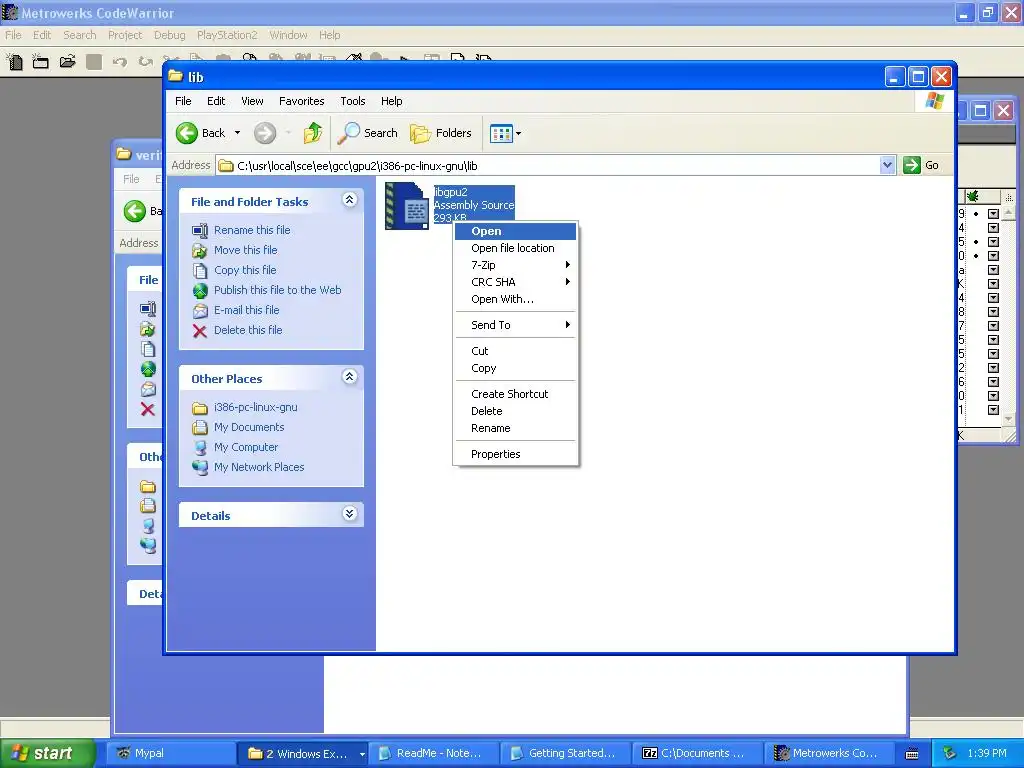The image size is (1024, 768).
Task: Open the popup arrow in project row ending in 6
Action: [x=993, y=382]
